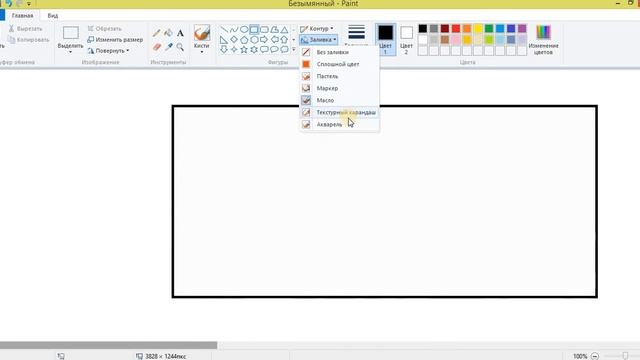Select the left arrow shape

274,40
